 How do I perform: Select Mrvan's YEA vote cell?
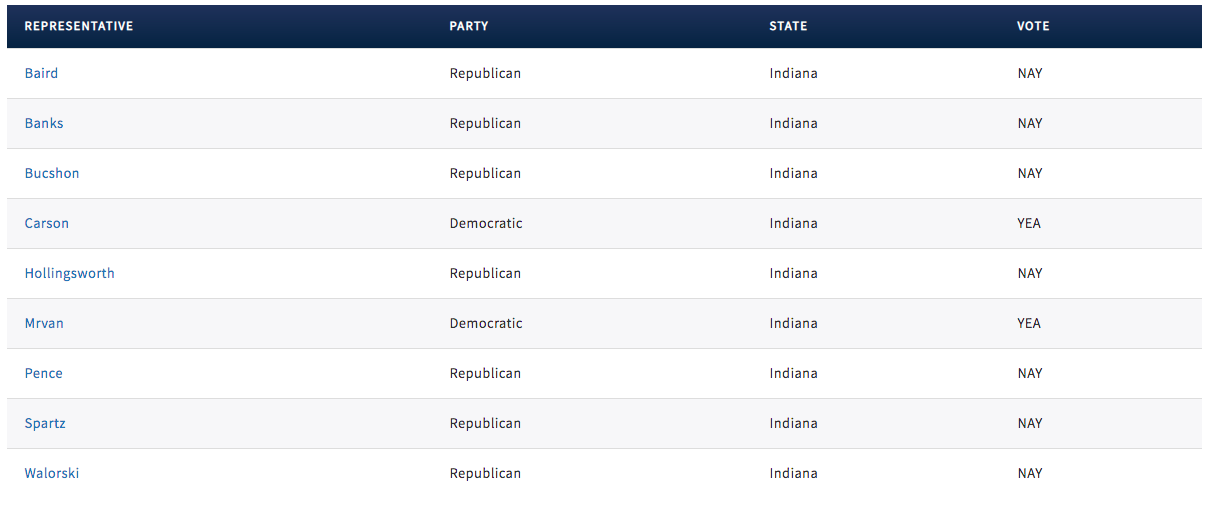tap(1029, 323)
